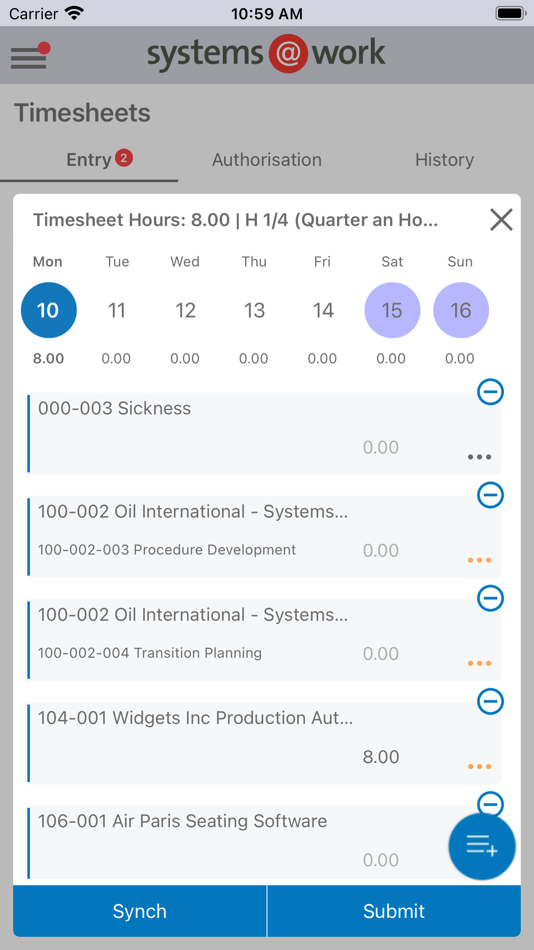Select Monday the 10th
This screenshot has height=950, width=534.
click(x=48, y=310)
